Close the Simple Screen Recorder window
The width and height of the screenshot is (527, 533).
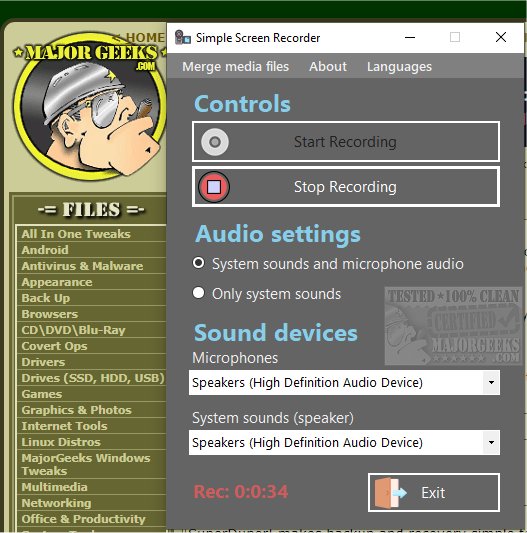(501, 37)
